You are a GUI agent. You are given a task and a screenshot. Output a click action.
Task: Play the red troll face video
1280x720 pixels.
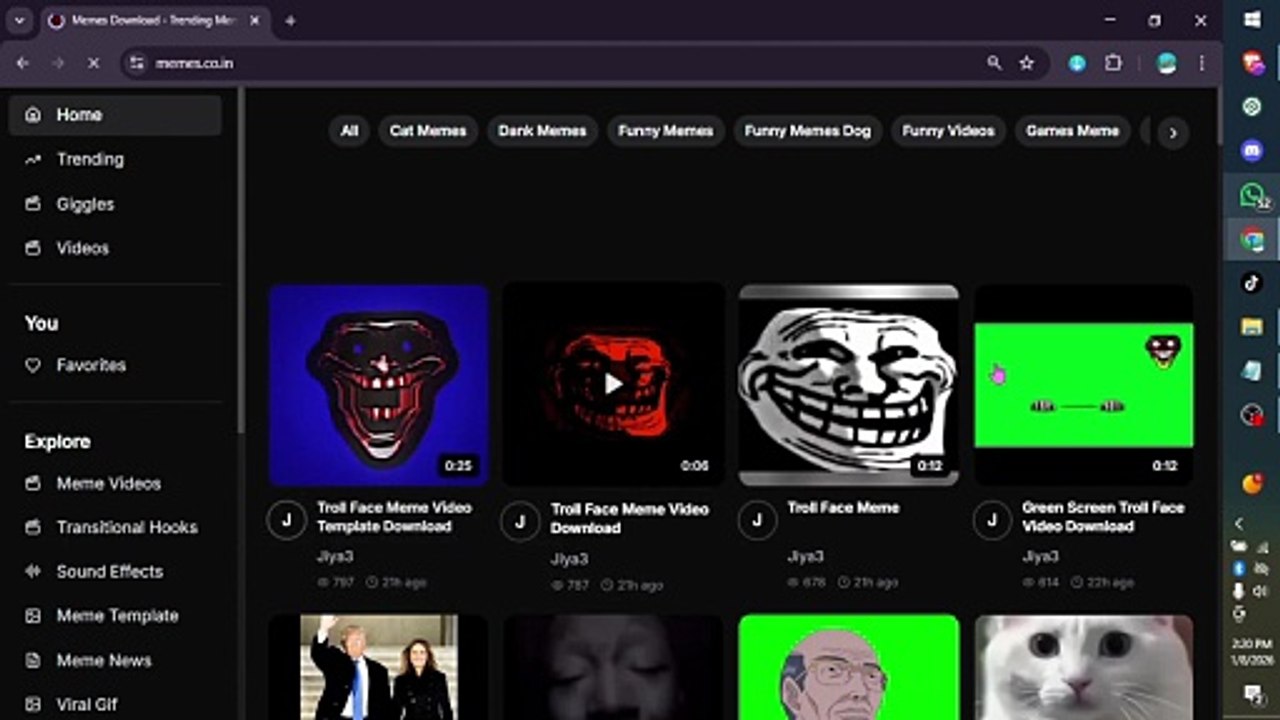pos(613,384)
